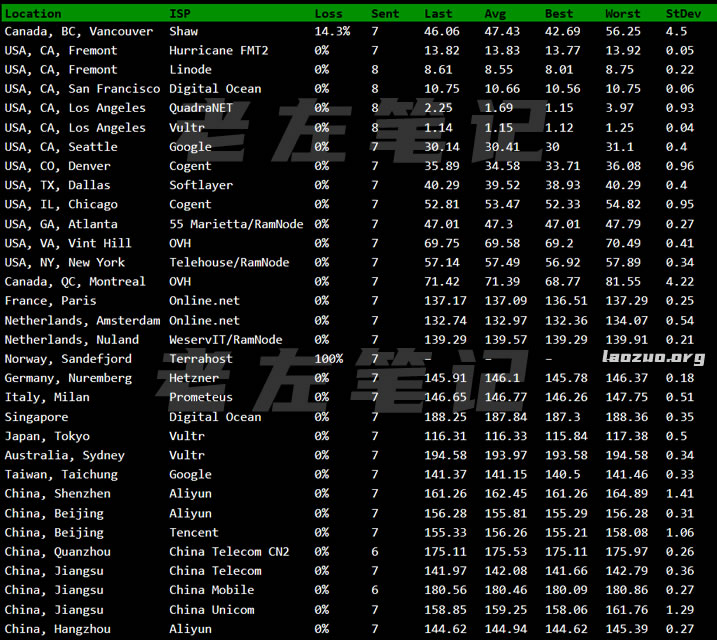Viewport: 717px width, 640px height.
Task: Click China Telecom CN2 entry
Action: [229, 552]
